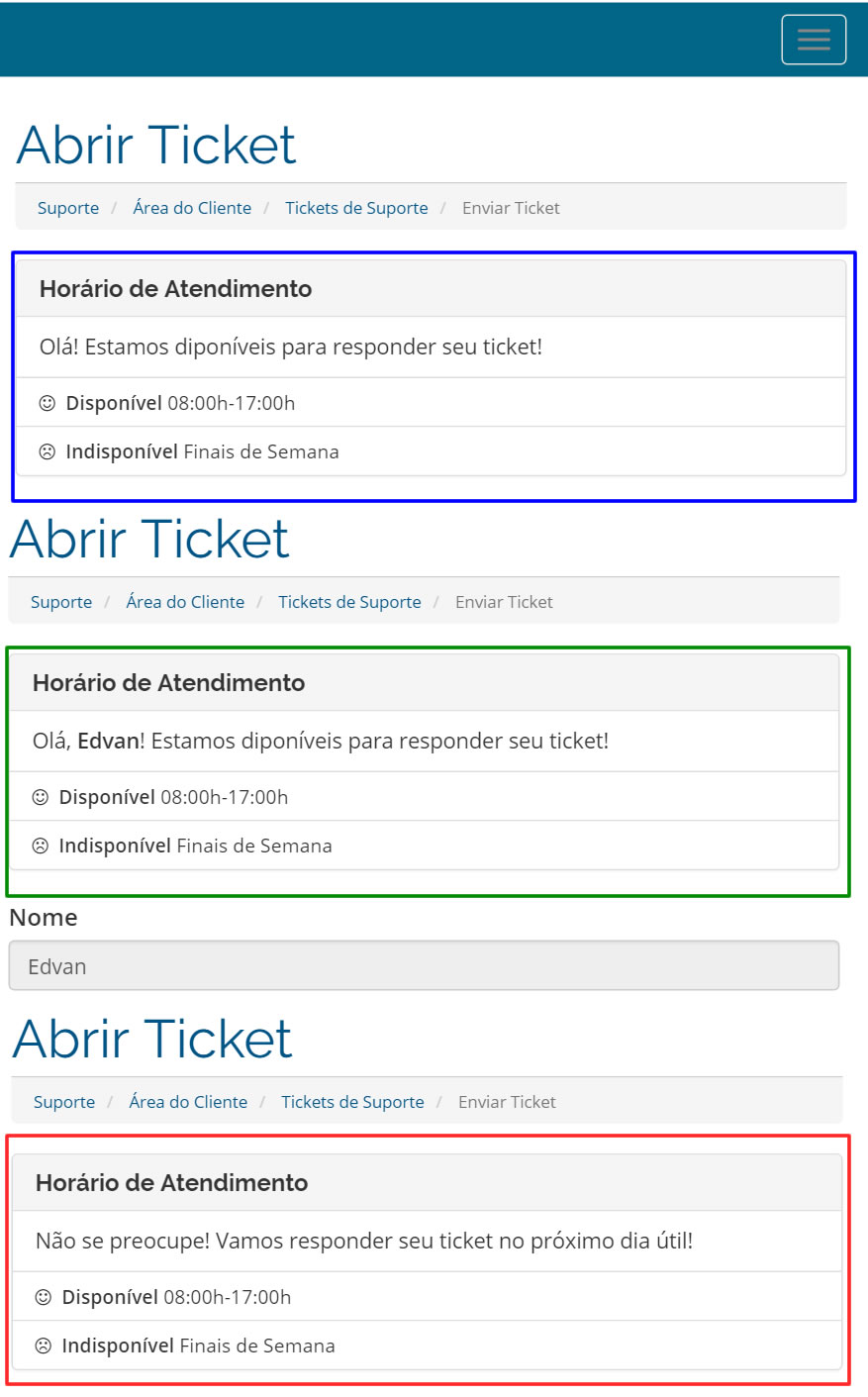Screen dimensions: 868x1397
Task: Go to Área do Cliente in third breadcrumb
Action: [x=188, y=1102]
